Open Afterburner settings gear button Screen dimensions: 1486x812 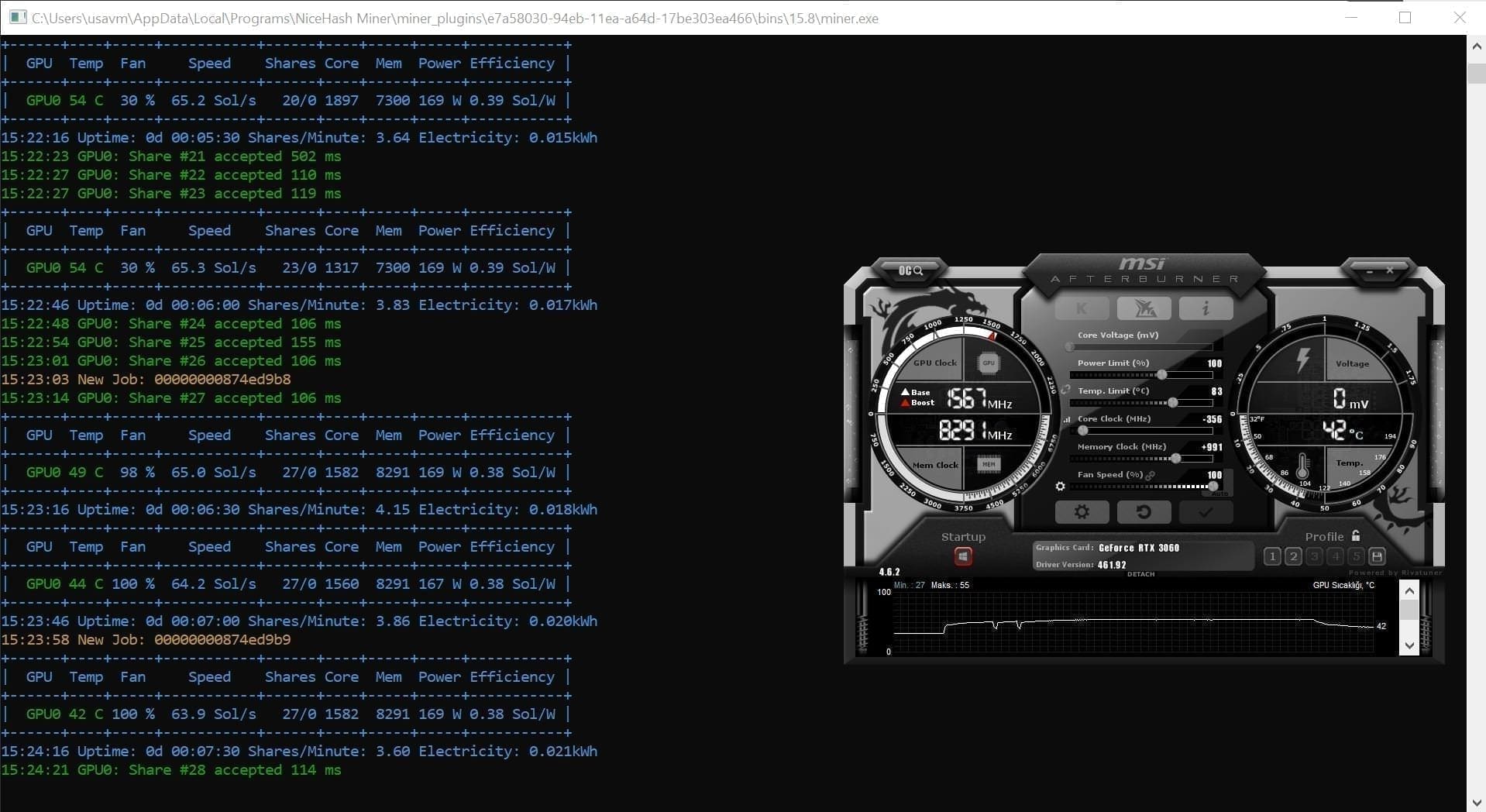[x=1082, y=512]
